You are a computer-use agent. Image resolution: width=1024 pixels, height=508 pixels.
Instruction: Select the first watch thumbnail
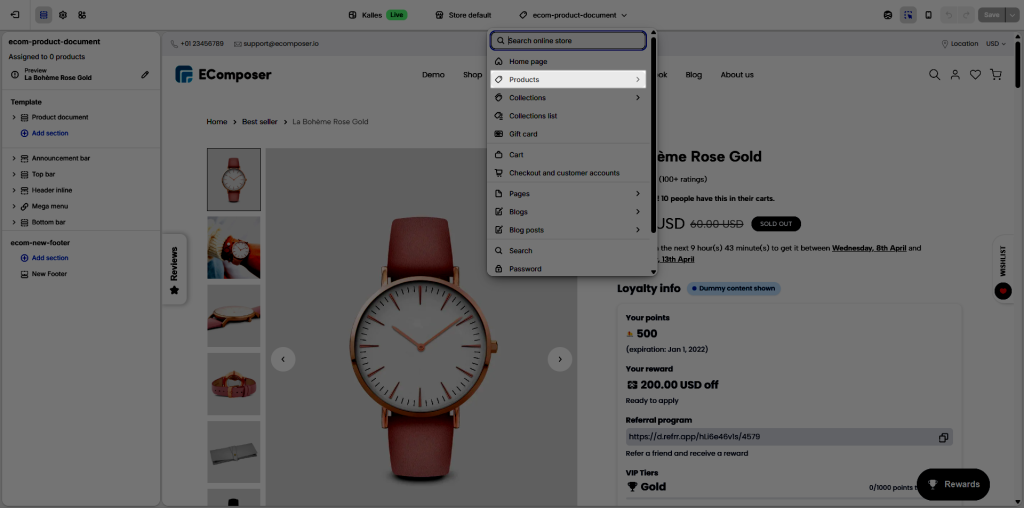click(x=234, y=179)
